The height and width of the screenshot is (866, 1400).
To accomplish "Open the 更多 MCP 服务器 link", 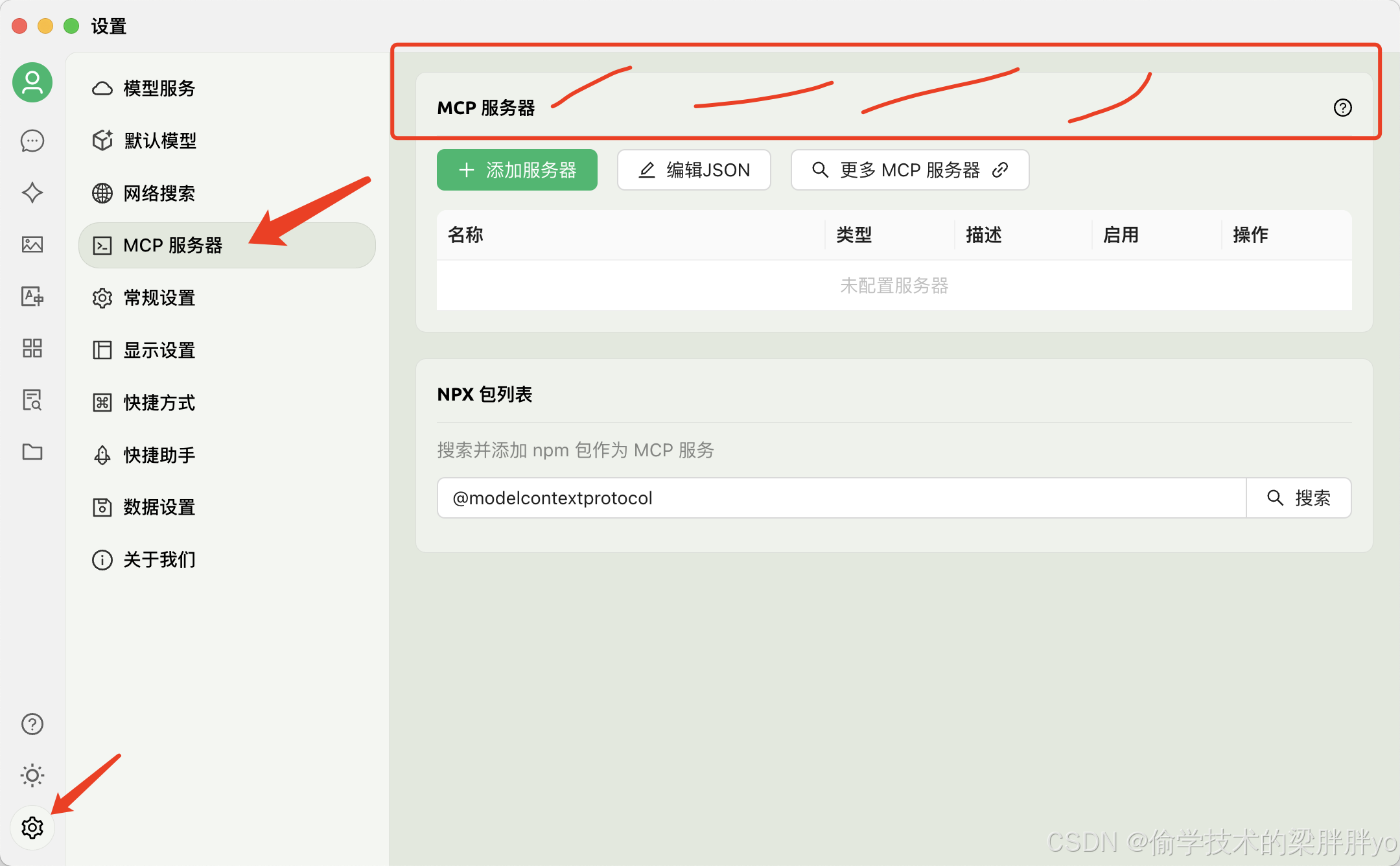I will click(x=909, y=170).
